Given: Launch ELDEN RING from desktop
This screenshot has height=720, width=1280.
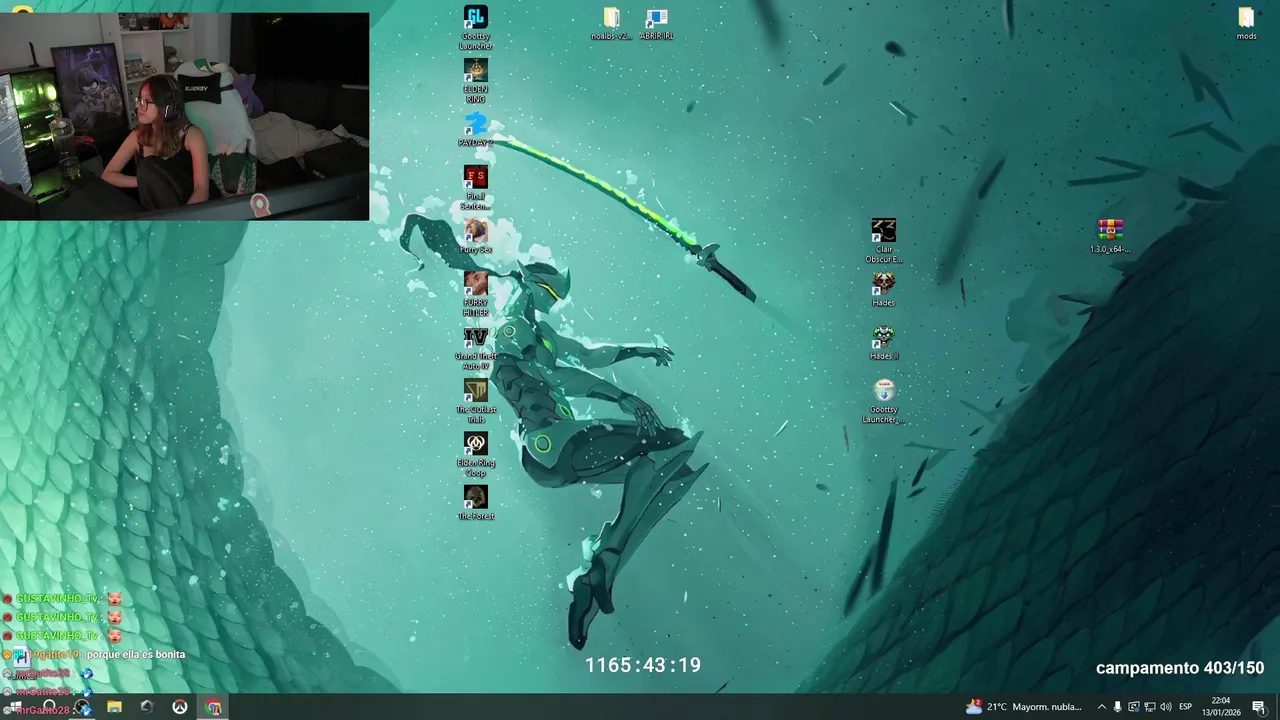Looking at the screenshot, I should 475,81.
